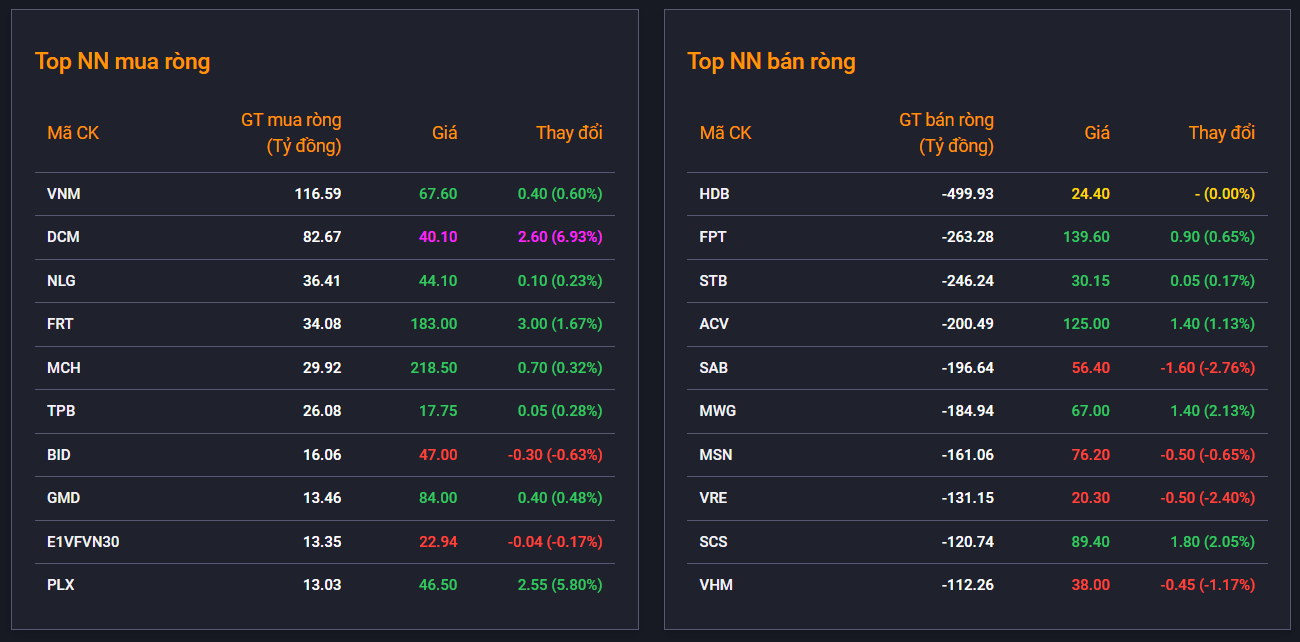Click the E1VFVN30 price 22.94

point(438,542)
